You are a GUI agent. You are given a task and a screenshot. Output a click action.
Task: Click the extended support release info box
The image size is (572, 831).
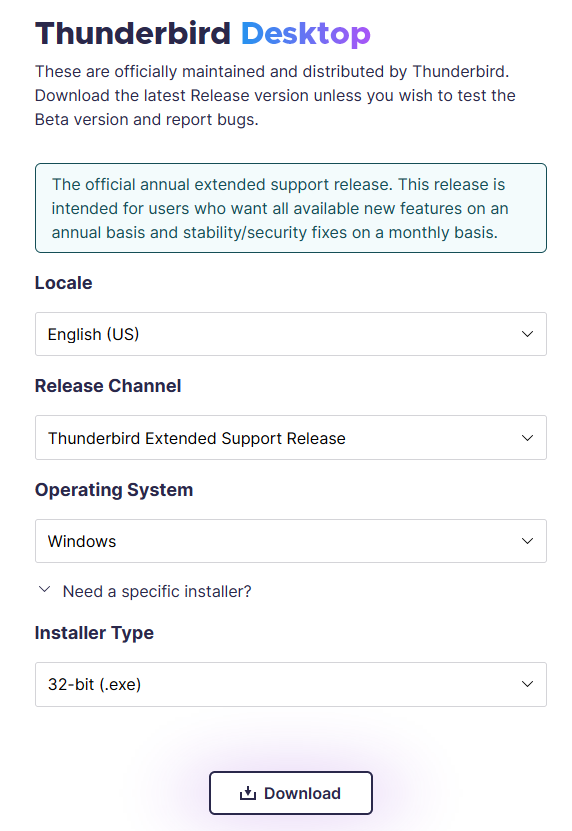pos(291,208)
